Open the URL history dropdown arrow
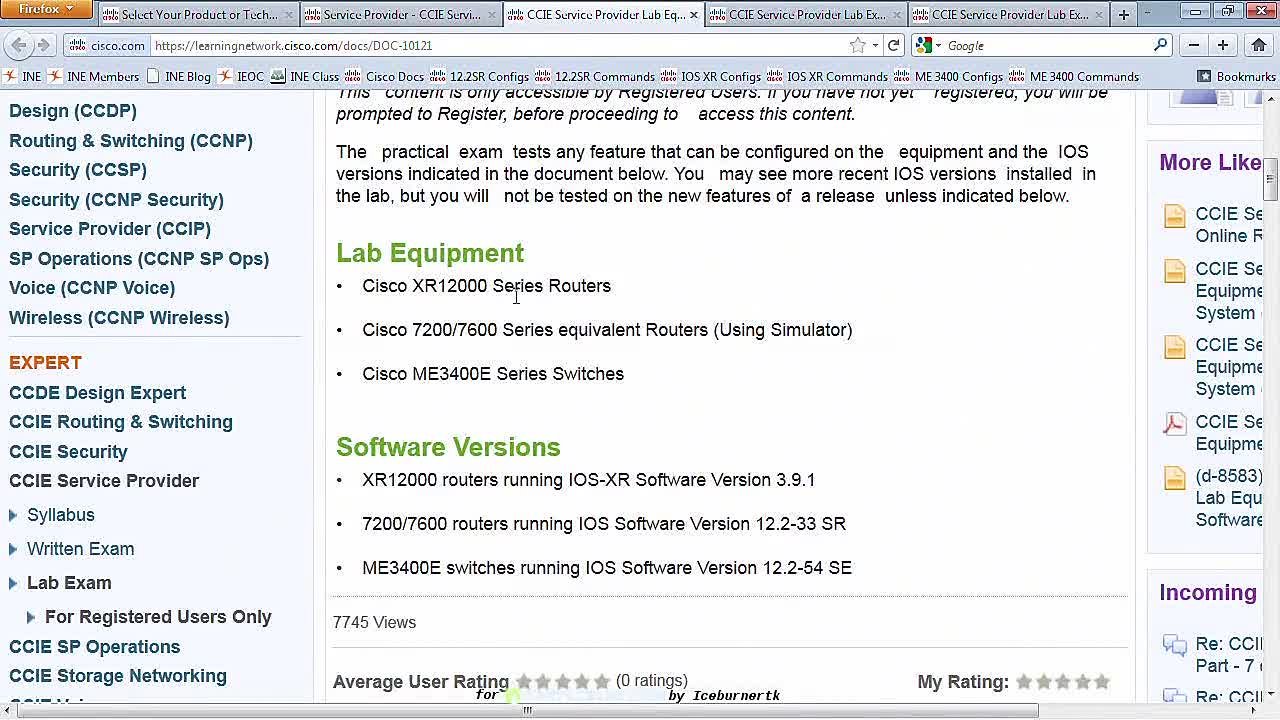The image size is (1280, 720). click(x=875, y=45)
